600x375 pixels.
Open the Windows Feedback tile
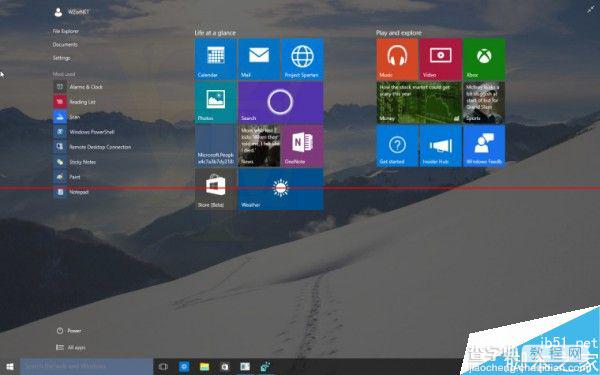(x=484, y=146)
